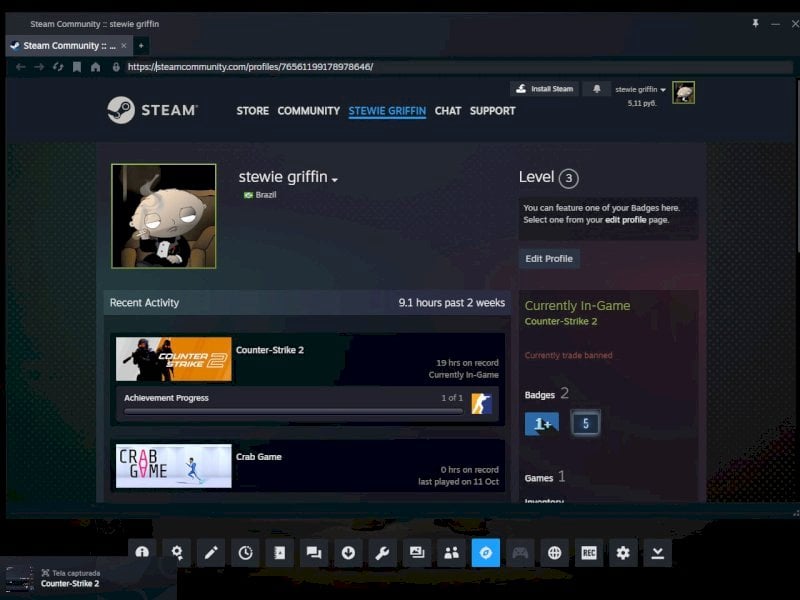The height and width of the screenshot is (600, 800).
Task: Open the edit profile link in badge box
Action: tap(626, 220)
